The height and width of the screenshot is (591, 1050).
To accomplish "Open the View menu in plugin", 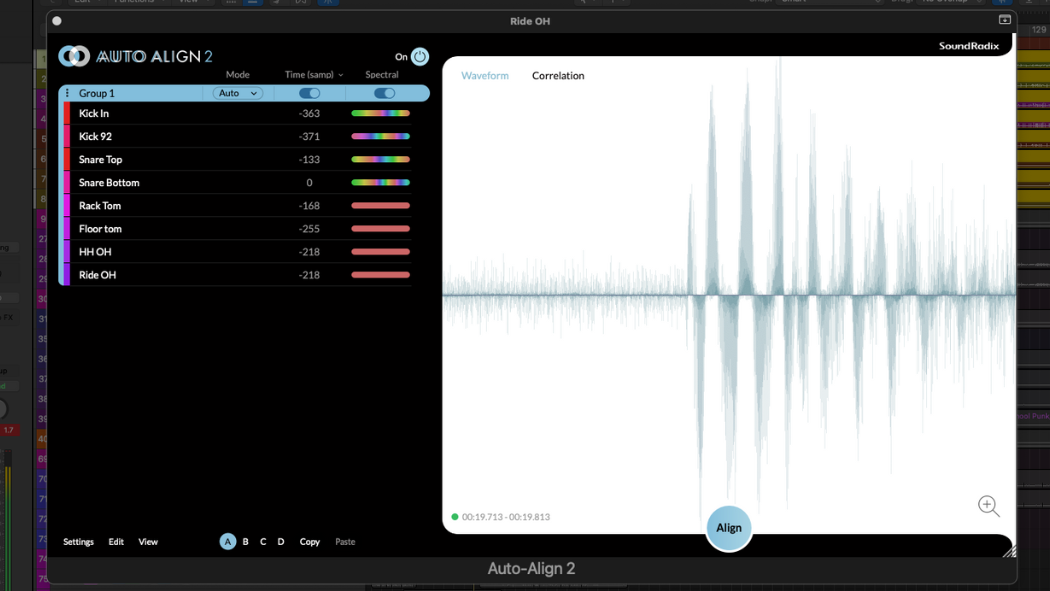I will coord(148,541).
